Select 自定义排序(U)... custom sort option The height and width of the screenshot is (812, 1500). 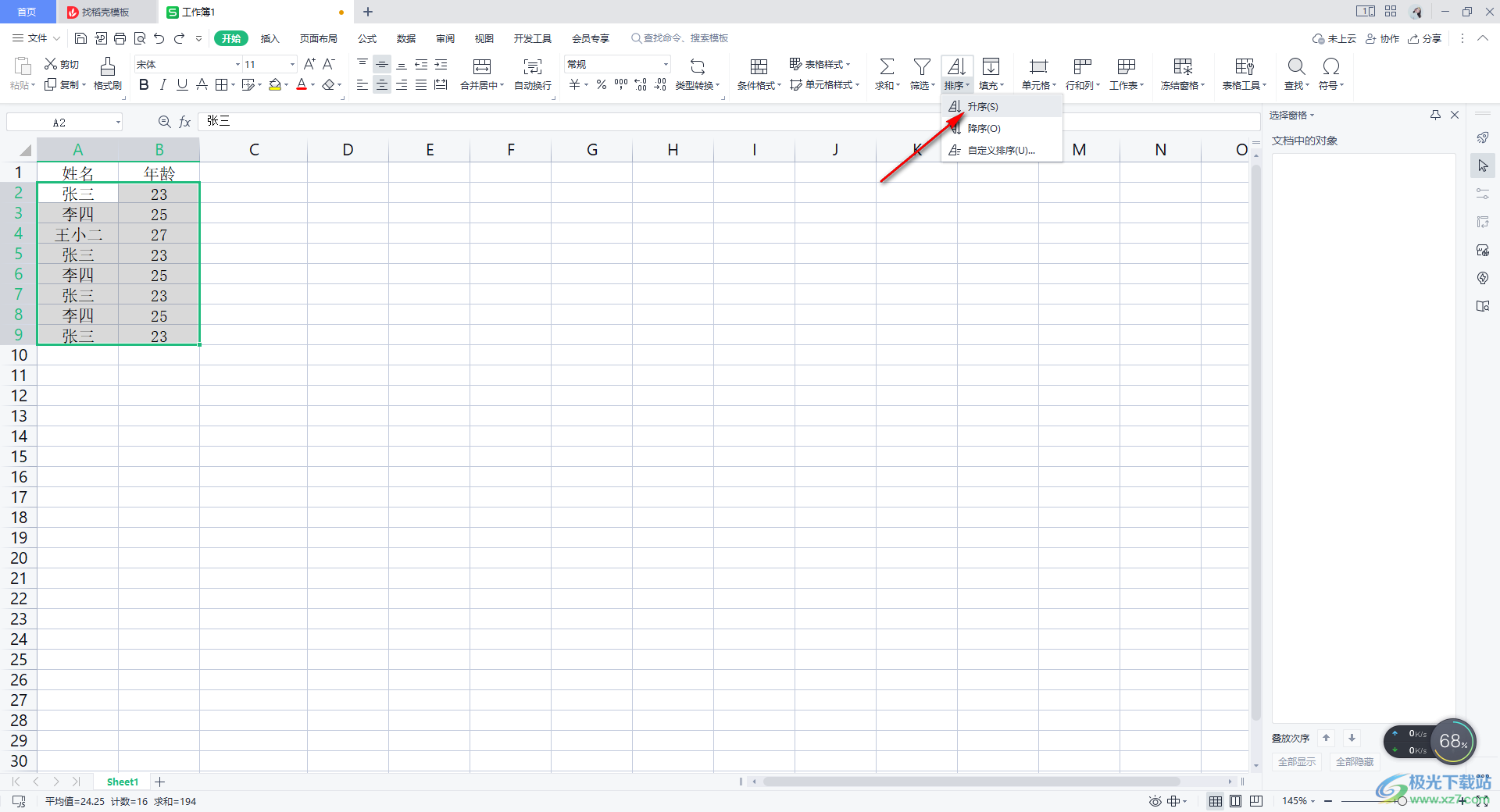1002,150
